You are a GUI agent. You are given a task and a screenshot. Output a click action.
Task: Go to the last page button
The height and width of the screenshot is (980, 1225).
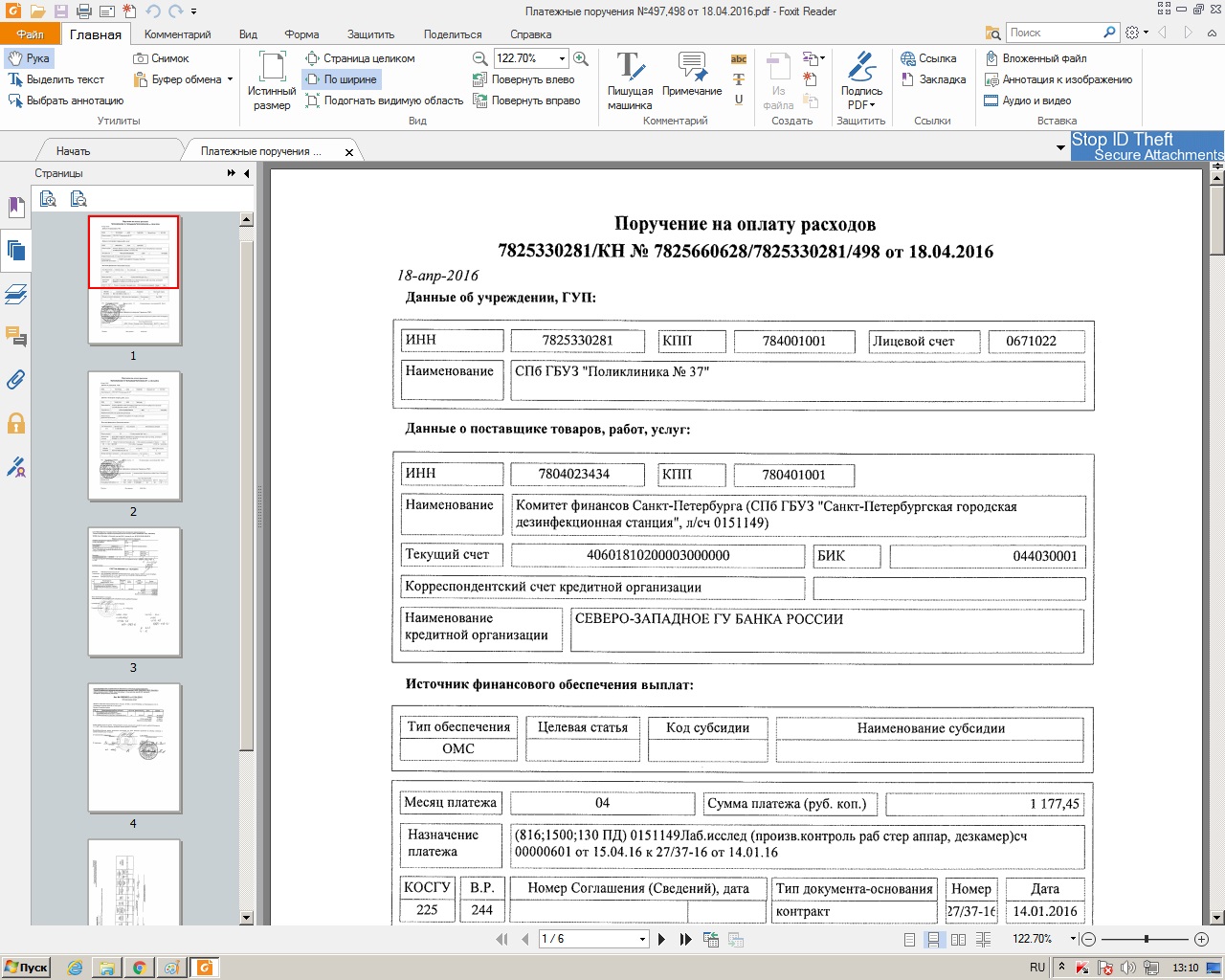(x=685, y=940)
